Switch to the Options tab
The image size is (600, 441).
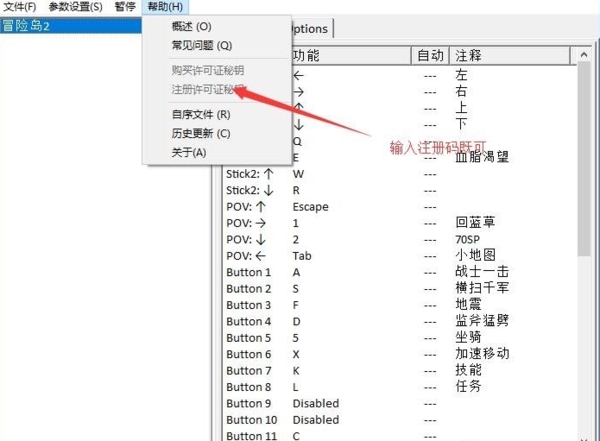310,29
